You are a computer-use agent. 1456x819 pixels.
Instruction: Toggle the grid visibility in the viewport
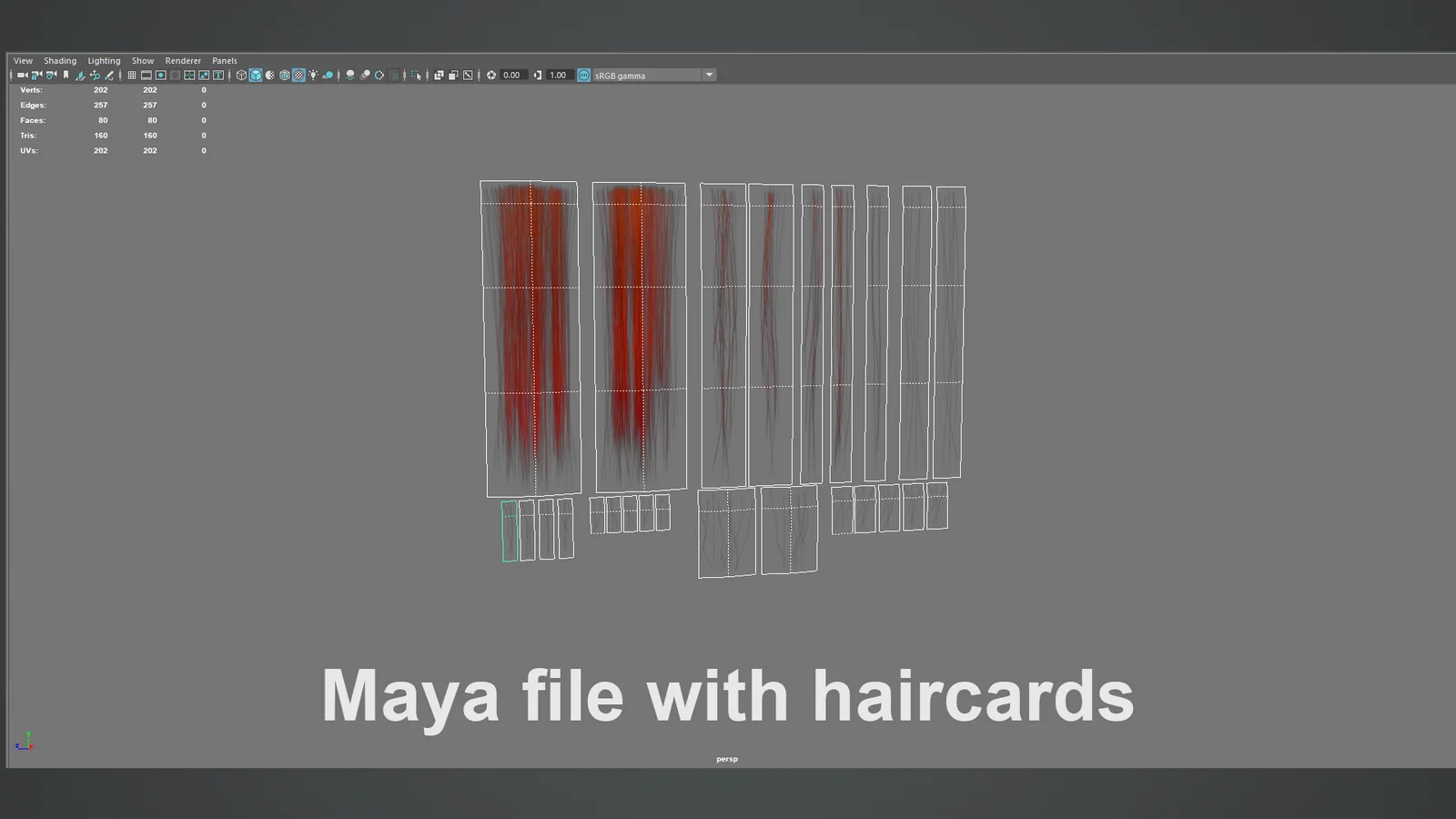(132, 76)
